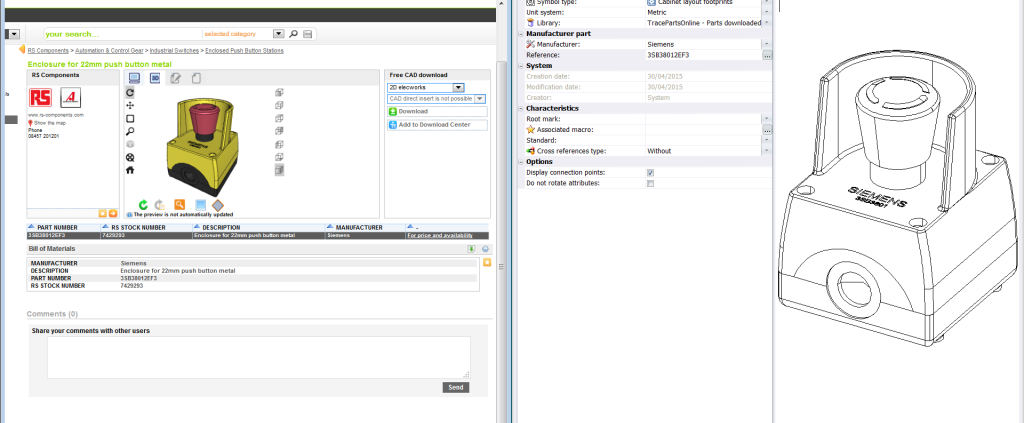Click the blue square view icon below preview

coord(201,205)
